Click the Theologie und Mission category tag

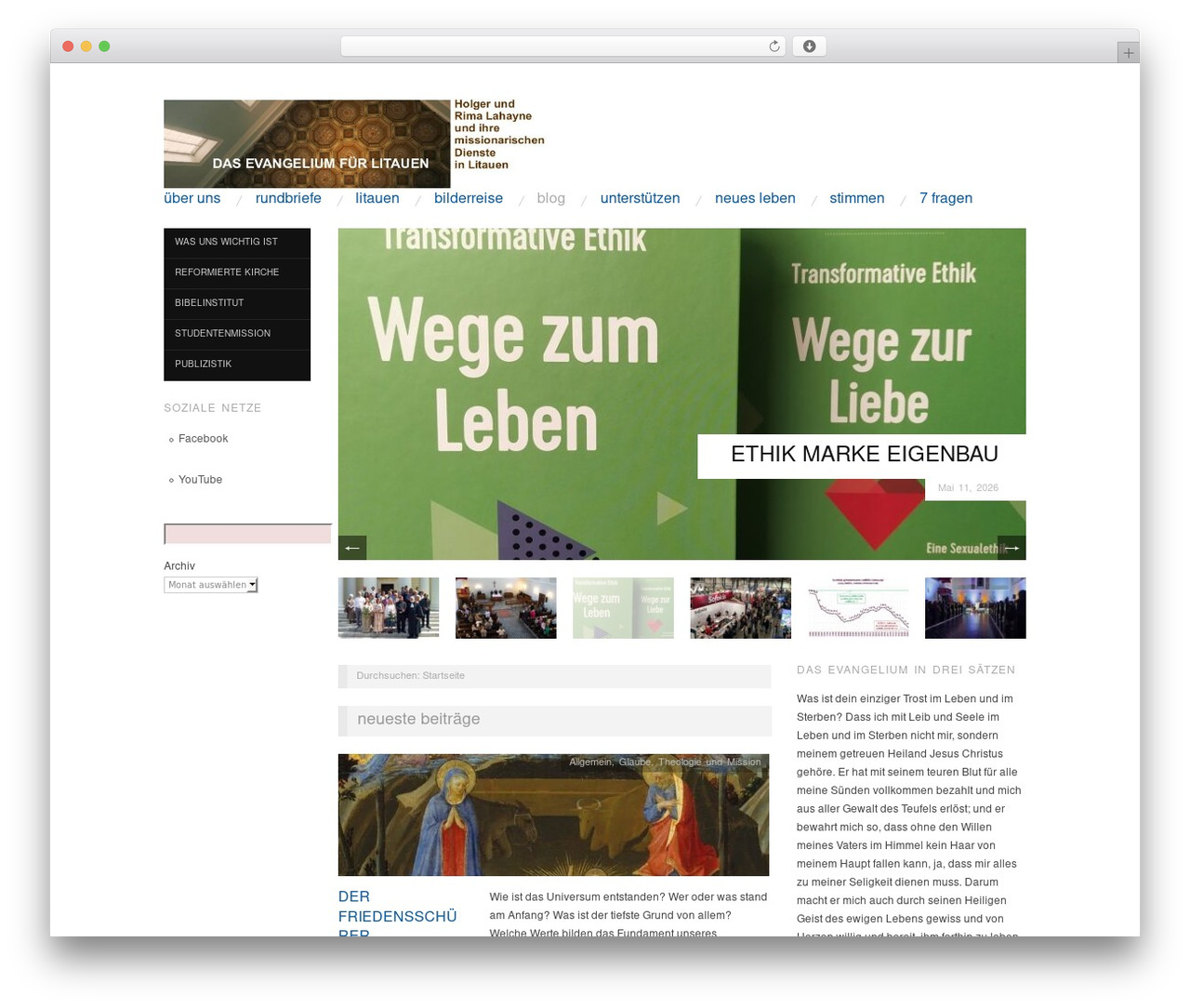(x=709, y=763)
